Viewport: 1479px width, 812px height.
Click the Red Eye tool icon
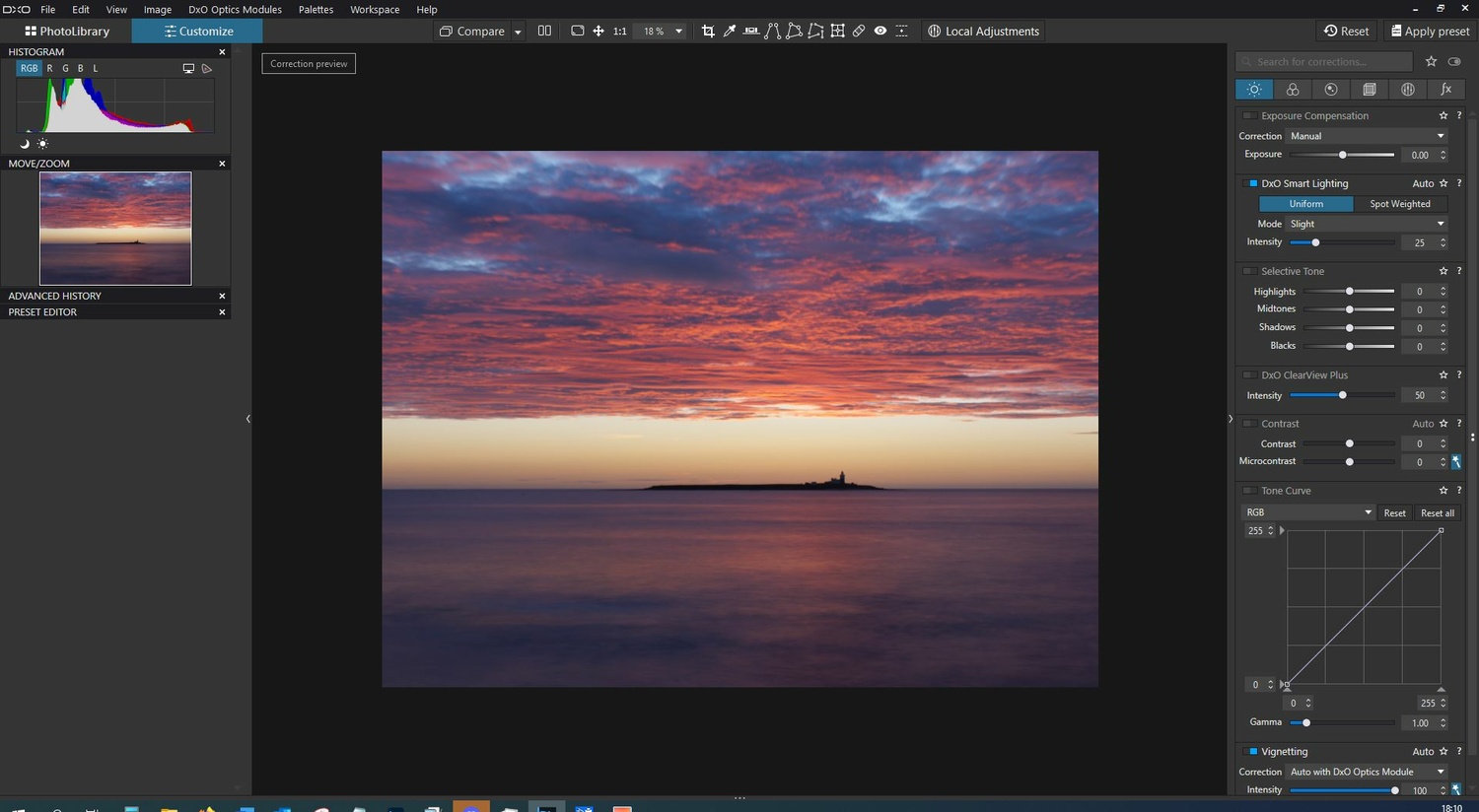[880, 32]
